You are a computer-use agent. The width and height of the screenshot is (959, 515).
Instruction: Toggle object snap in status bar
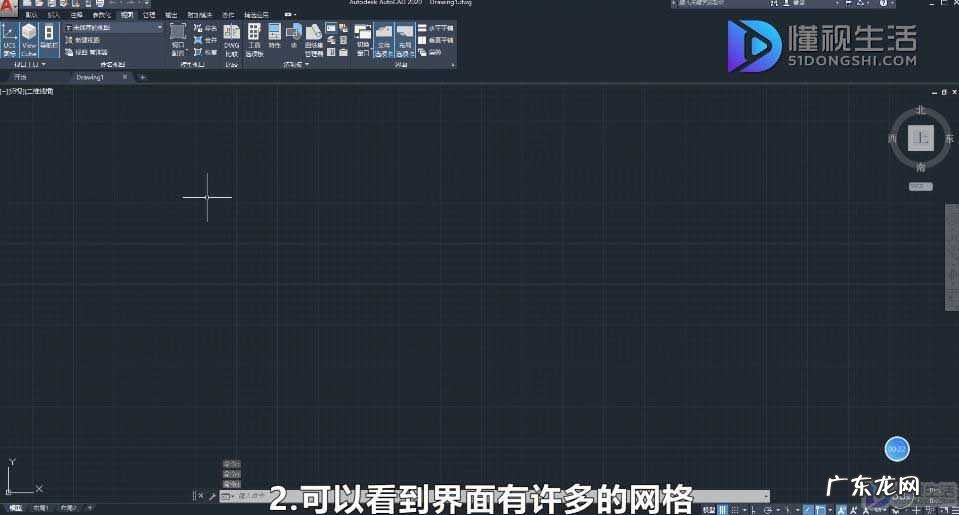tap(820, 509)
